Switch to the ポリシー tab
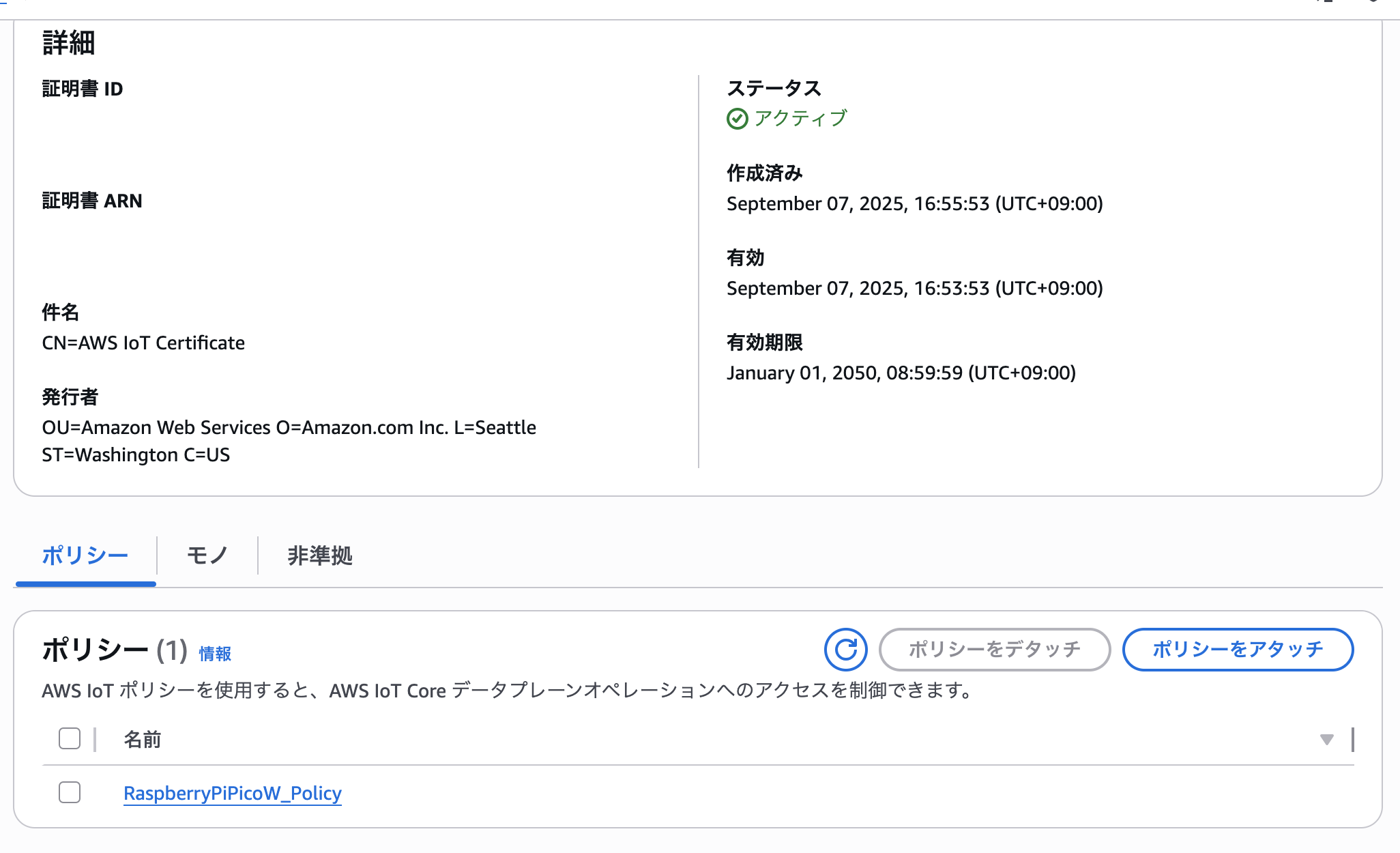Image resolution: width=1400 pixels, height=853 pixels. 85,555
